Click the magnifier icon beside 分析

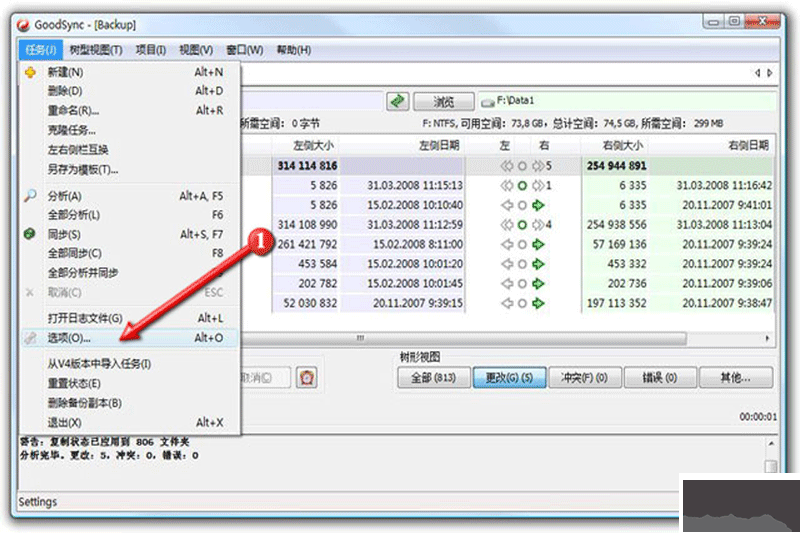(x=30, y=195)
